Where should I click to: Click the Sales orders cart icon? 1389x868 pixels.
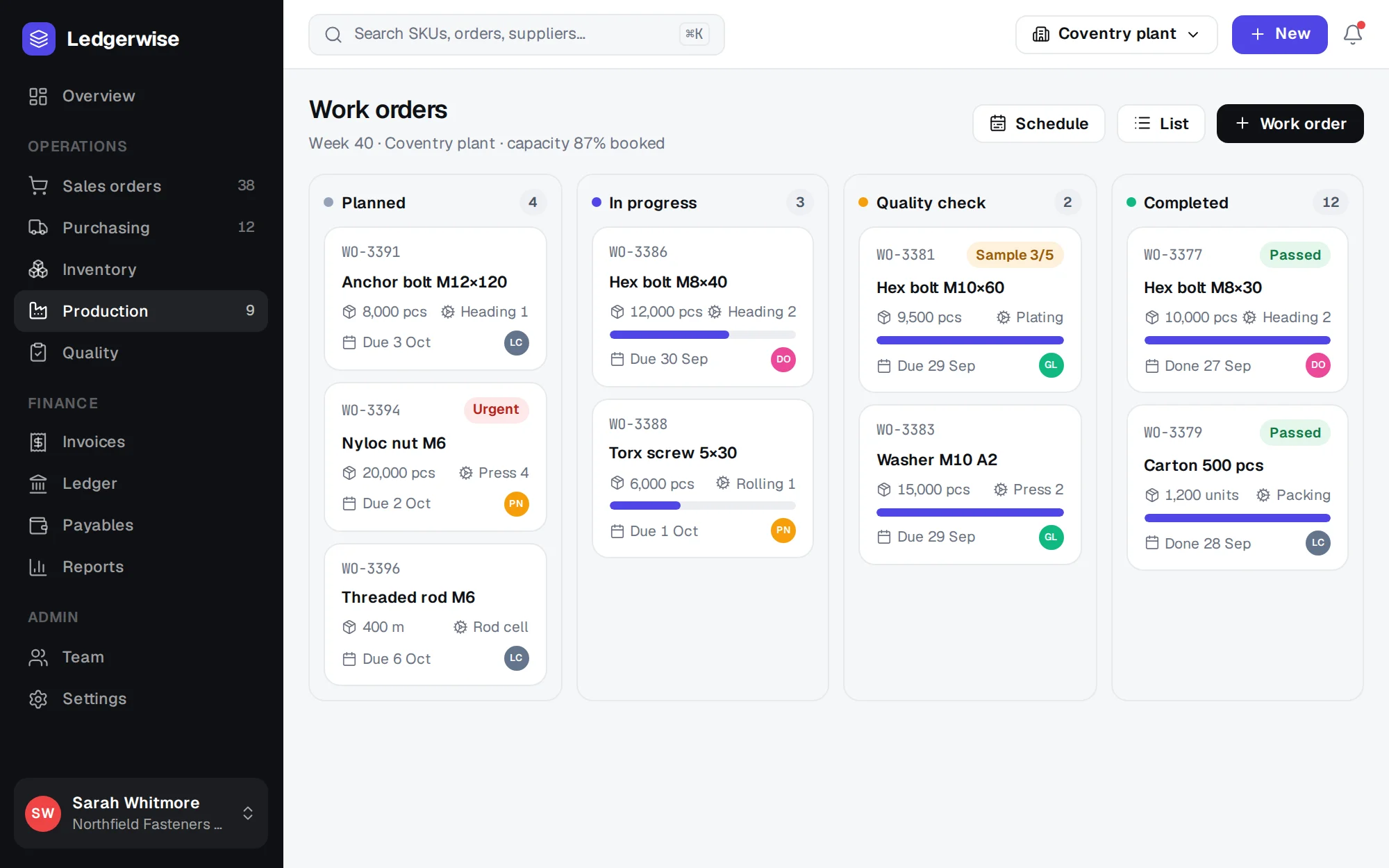pos(38,186)
